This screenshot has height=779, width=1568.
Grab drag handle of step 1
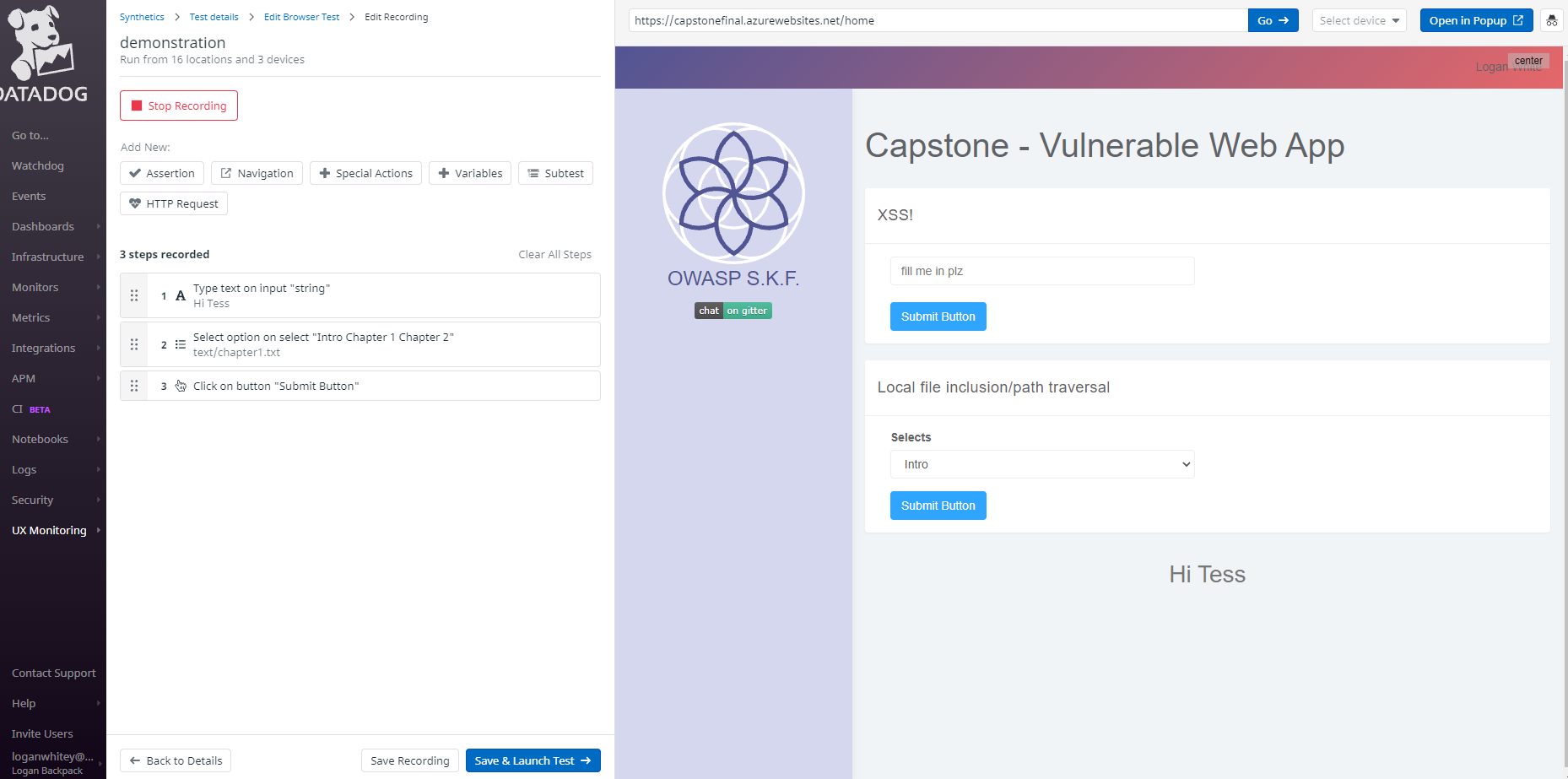[134, 295]
